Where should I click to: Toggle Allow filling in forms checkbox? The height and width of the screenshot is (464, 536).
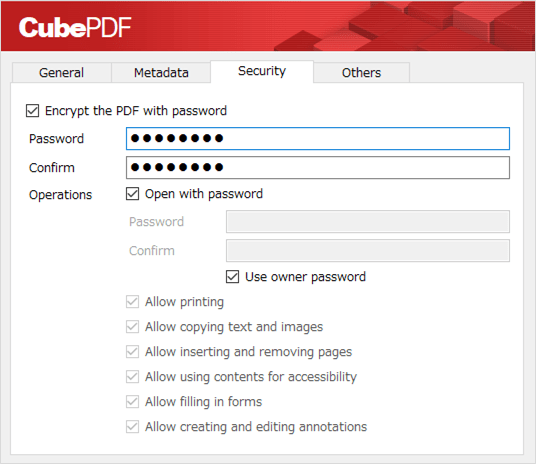pos(133,402)
